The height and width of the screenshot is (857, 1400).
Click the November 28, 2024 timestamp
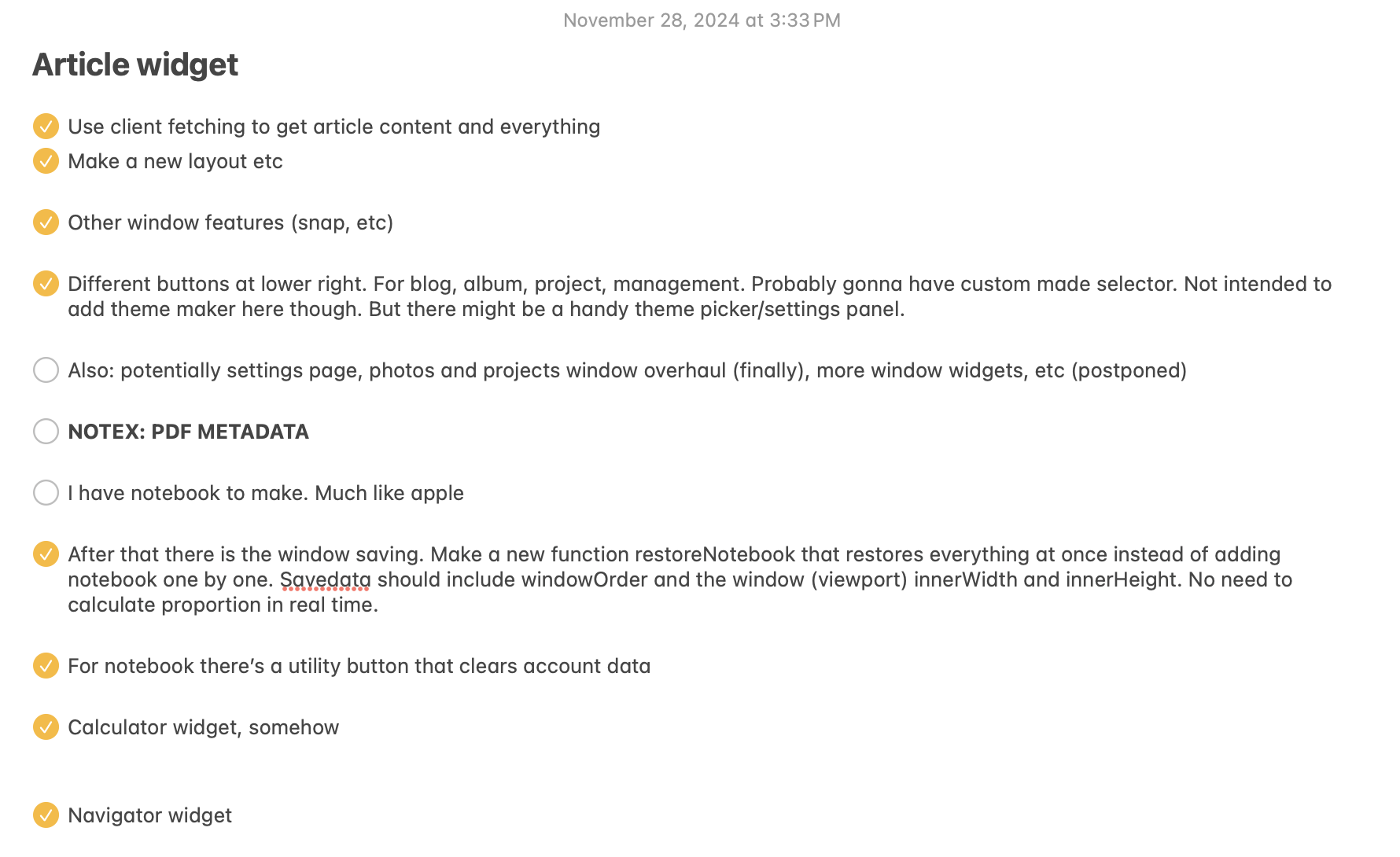[701, 20]
